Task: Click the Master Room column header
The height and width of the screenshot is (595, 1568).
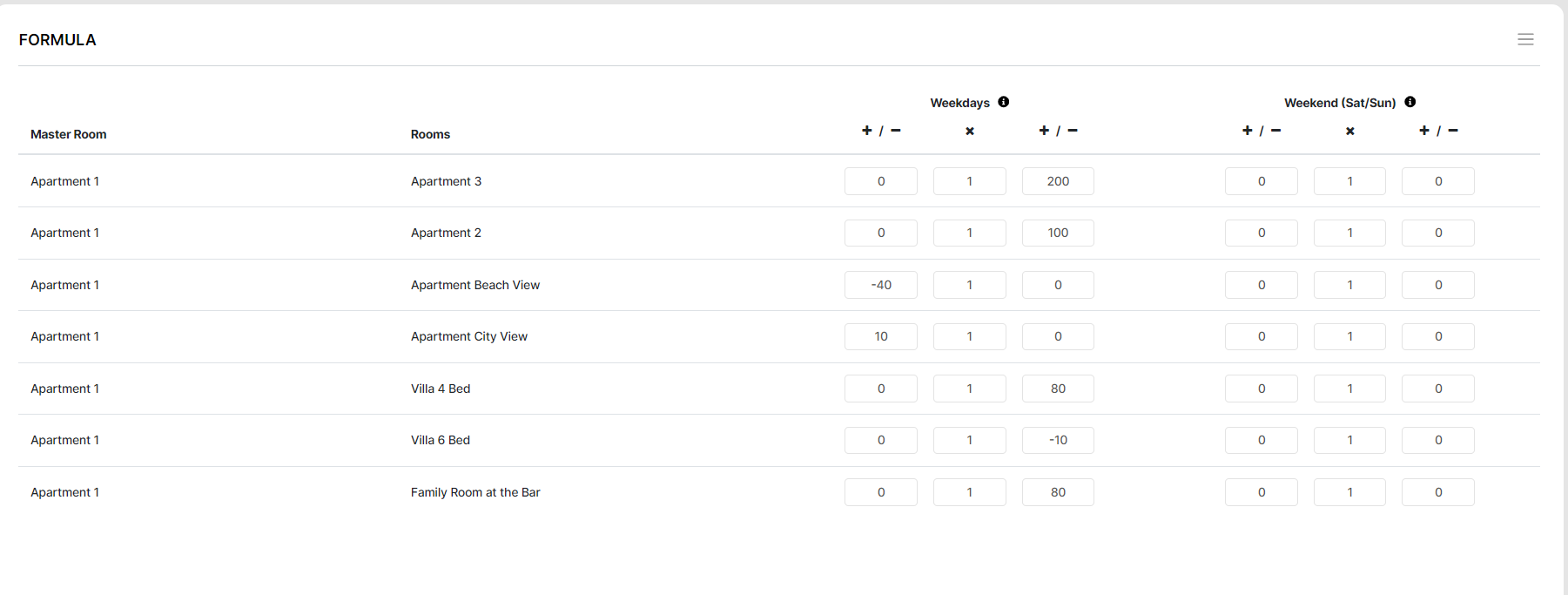Action: (68, 134)
